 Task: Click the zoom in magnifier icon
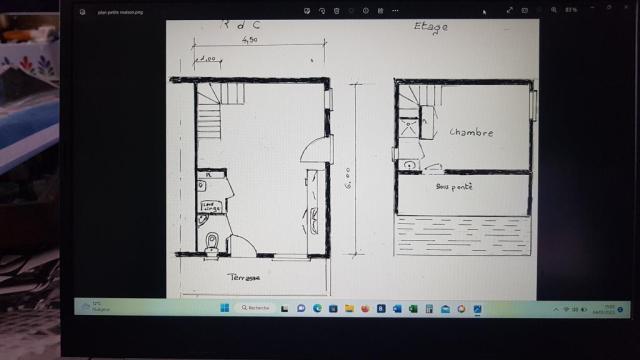[554, 10]
